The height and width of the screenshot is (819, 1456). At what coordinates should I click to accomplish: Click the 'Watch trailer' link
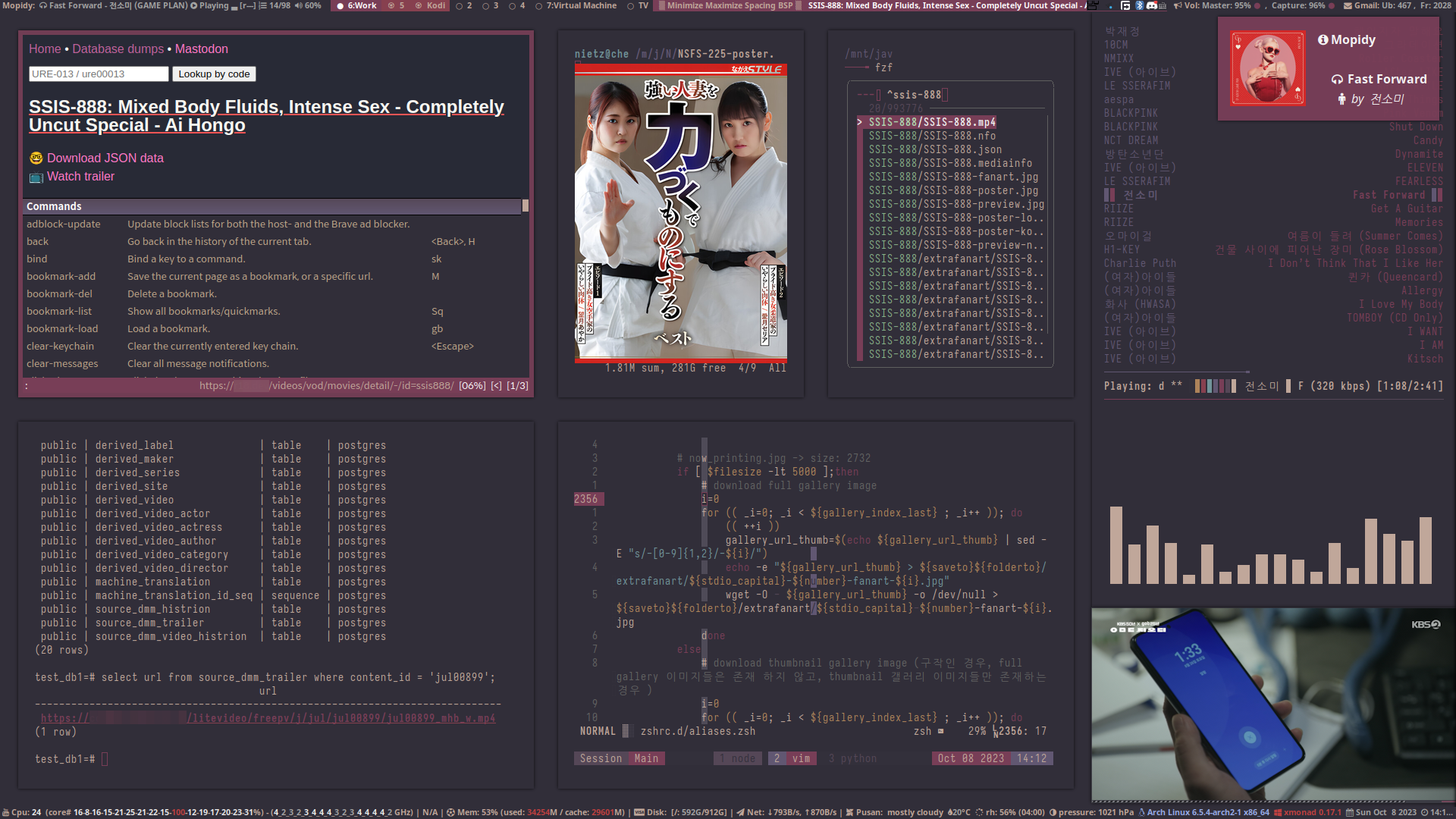pos(80,176)
